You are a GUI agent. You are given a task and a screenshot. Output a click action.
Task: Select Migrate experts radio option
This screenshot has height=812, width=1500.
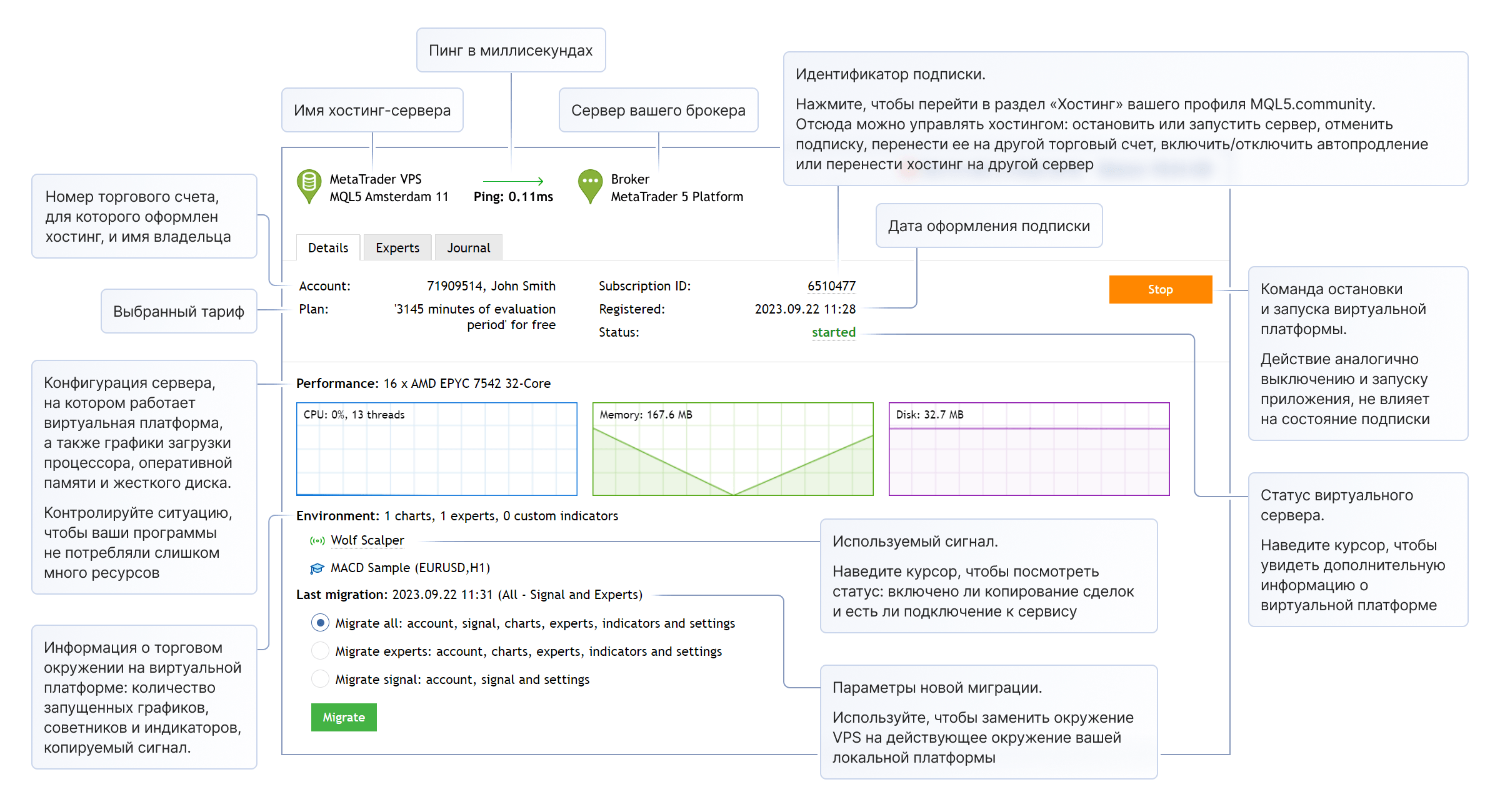(x=320, y=651)
